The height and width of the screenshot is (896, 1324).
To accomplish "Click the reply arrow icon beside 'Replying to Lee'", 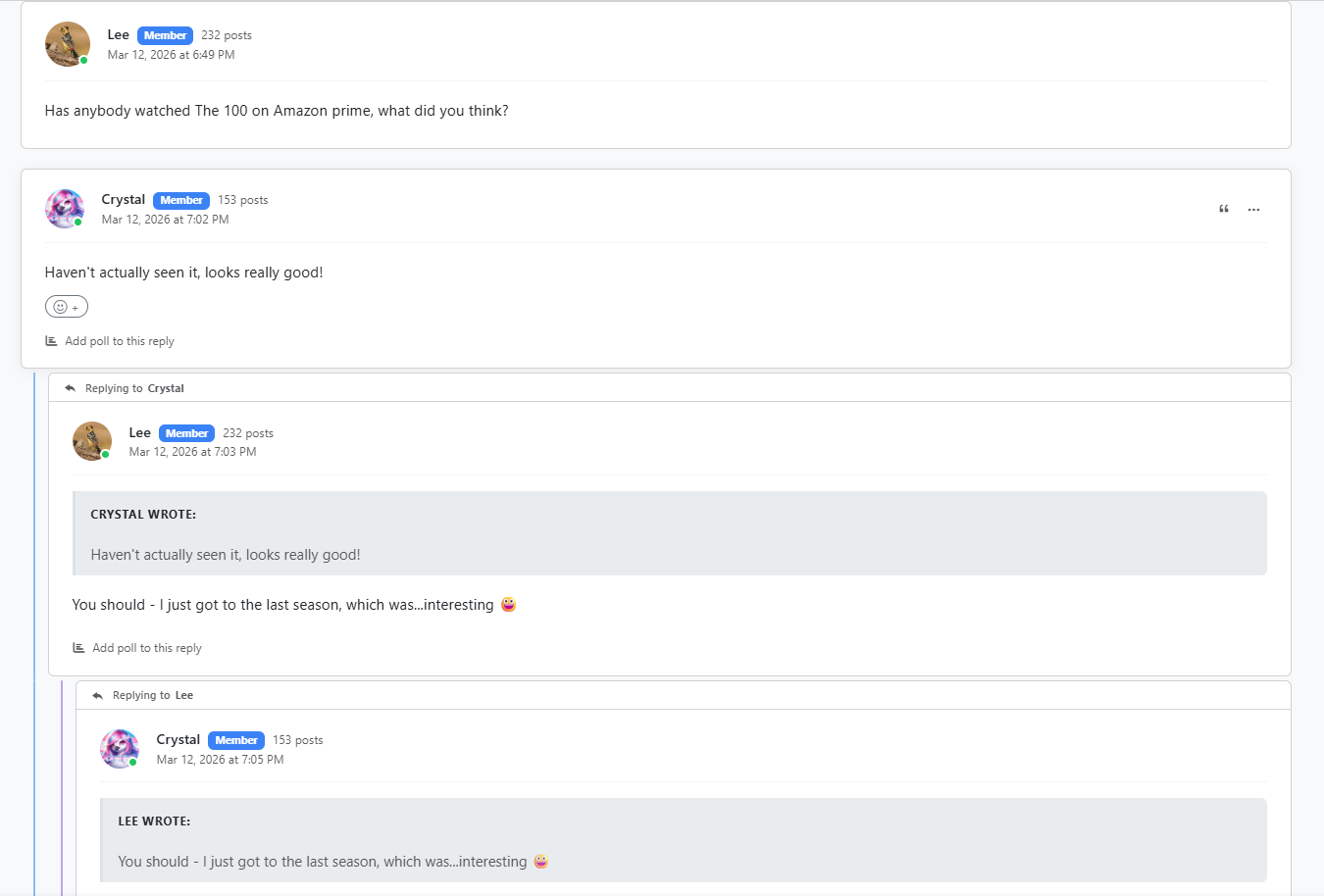I will point(98,695).
